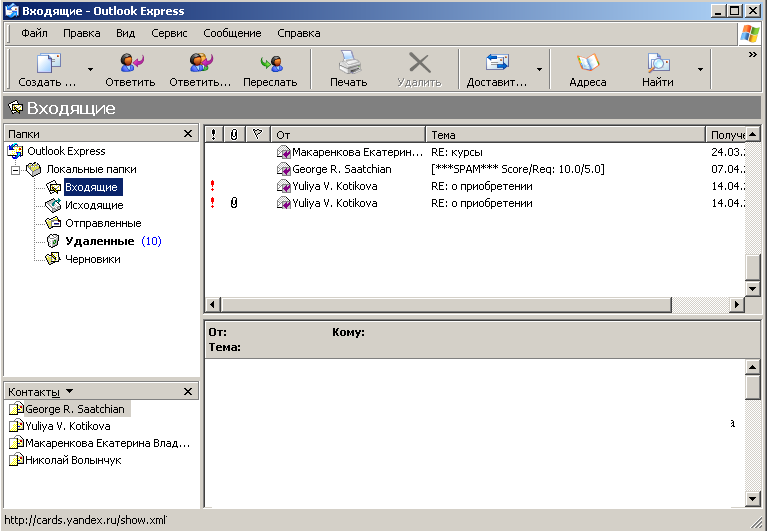
Task: Click message list scroll-right arrow
Action: 737,305
